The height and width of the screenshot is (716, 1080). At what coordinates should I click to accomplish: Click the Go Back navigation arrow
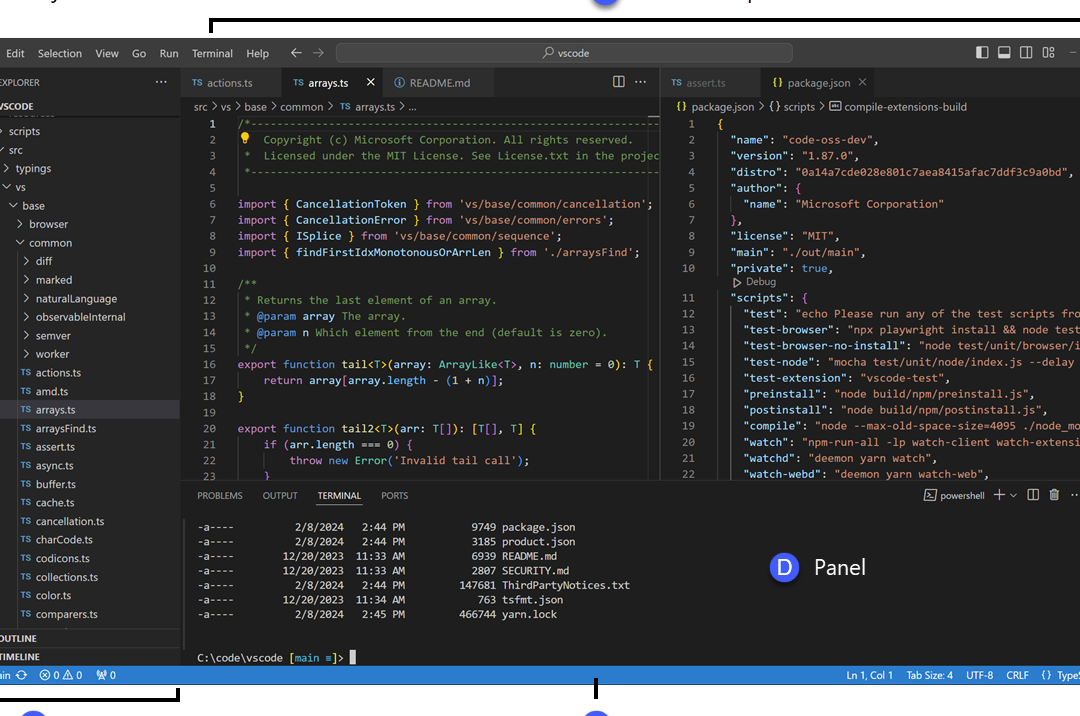(x=296, y=53)
